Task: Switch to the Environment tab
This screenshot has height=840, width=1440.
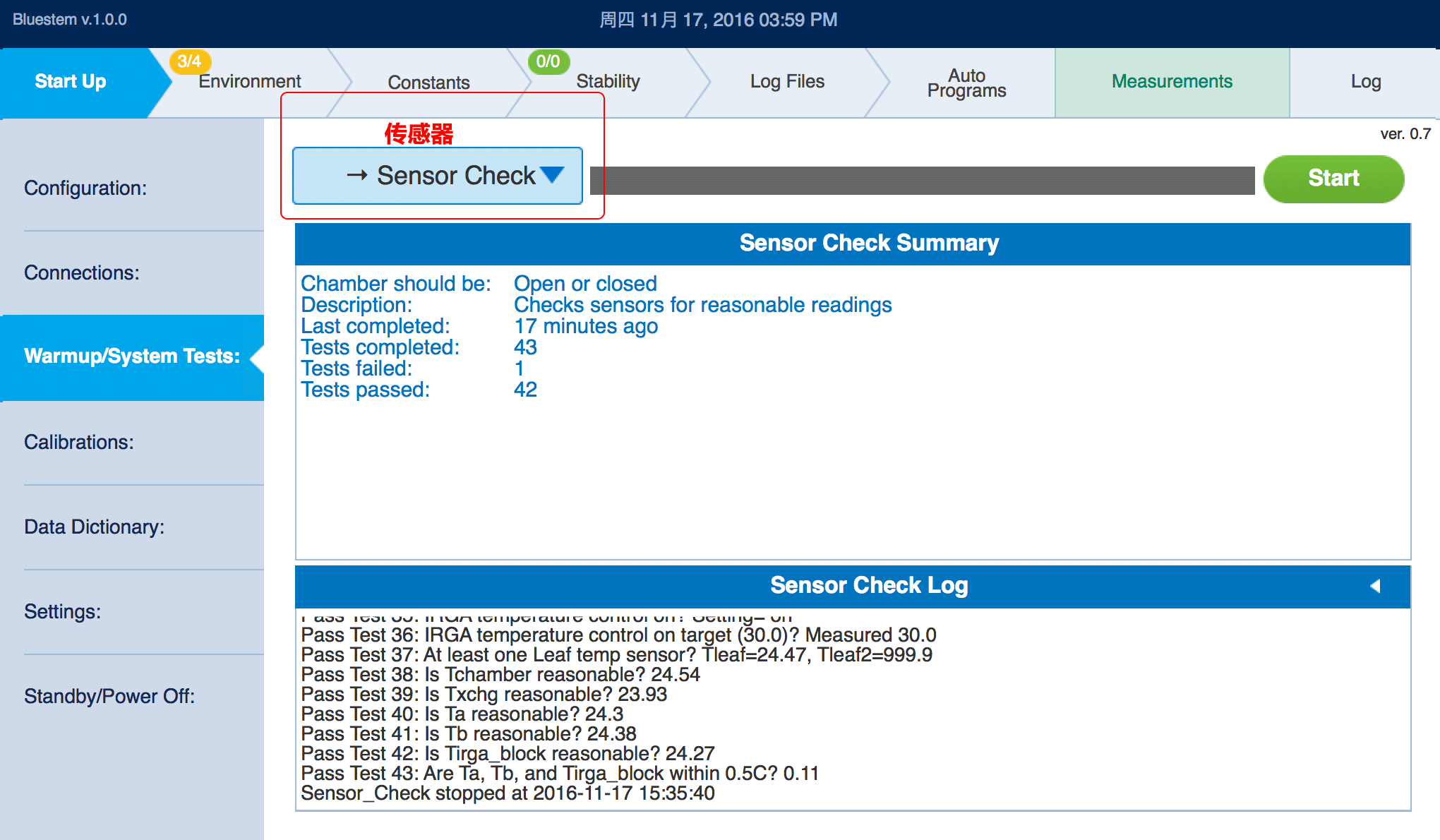Action: point(249,82)
